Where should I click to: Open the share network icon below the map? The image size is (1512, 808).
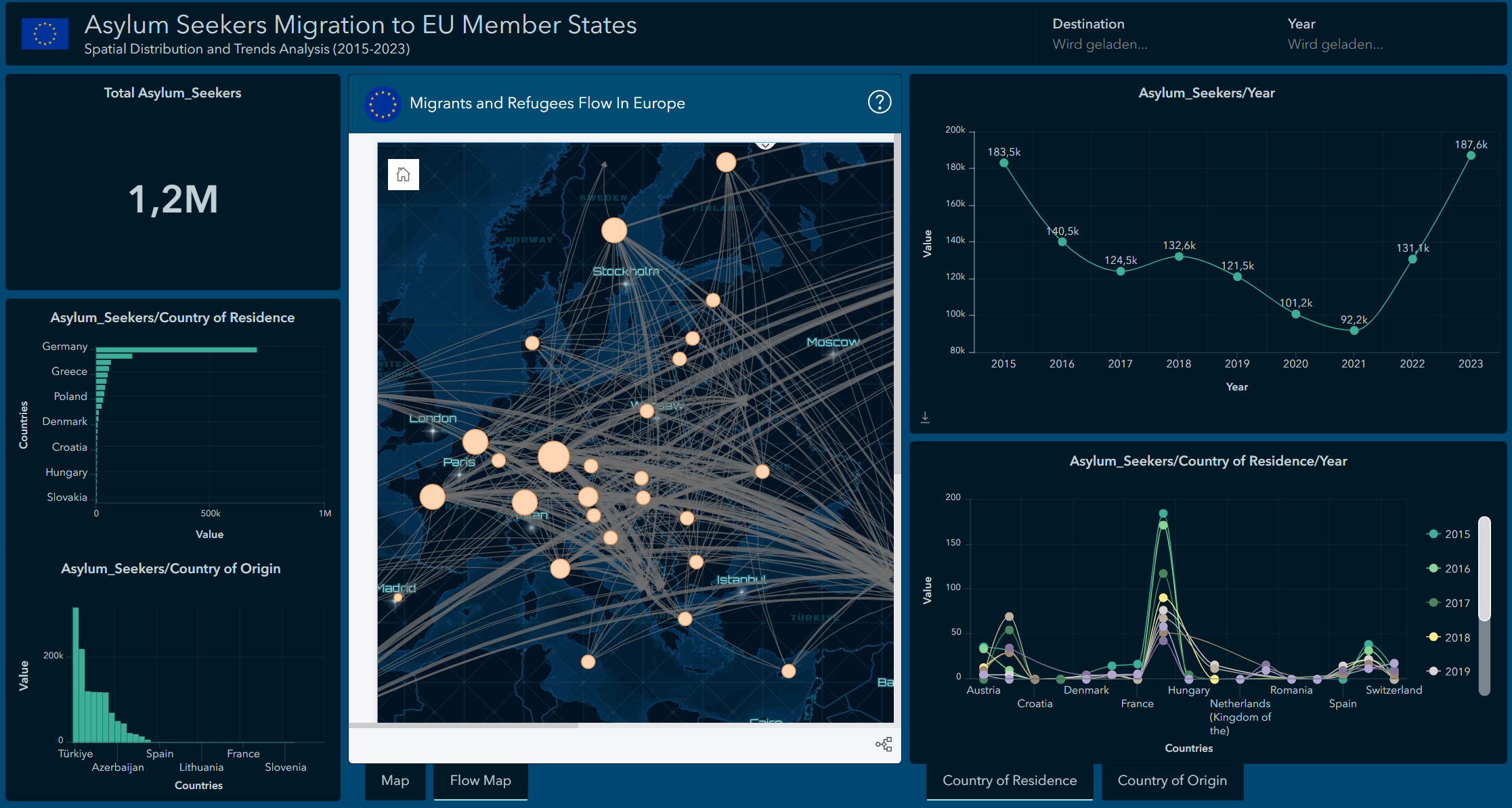pyautogui.click(x=884, y=744)
